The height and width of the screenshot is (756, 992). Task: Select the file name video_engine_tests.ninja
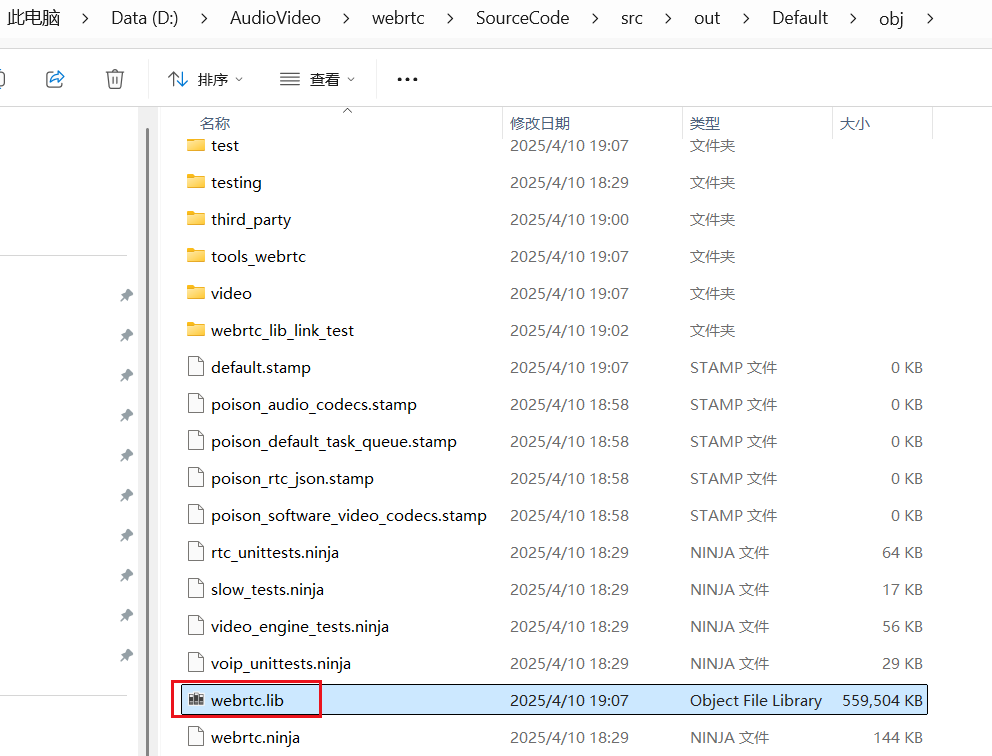[x=300, y=627]
